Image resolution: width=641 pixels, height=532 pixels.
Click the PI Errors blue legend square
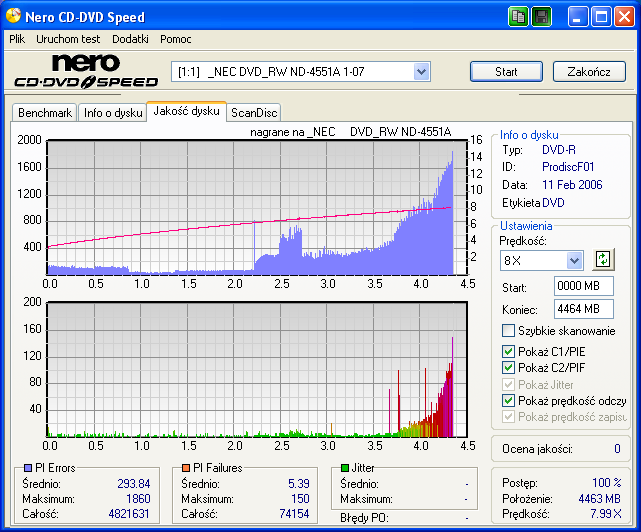tap(28, 468)
